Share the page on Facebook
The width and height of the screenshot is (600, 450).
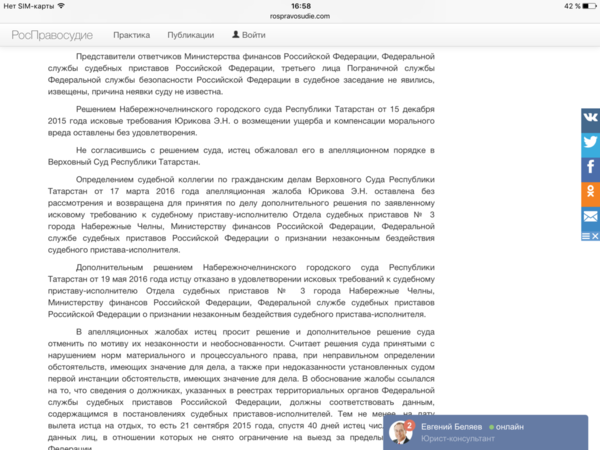click(590, 167)
